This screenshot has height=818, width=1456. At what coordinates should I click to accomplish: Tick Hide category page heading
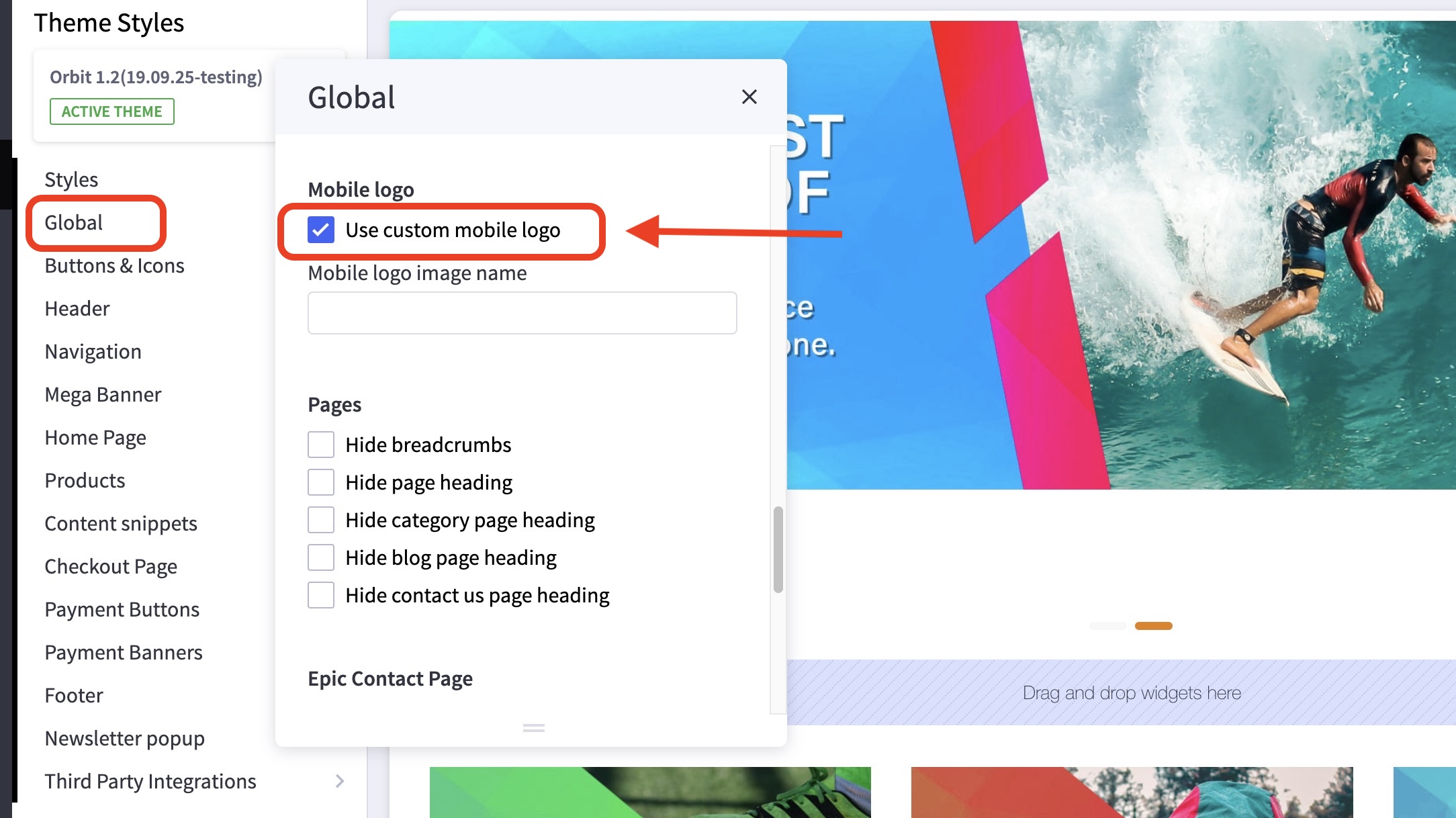[x=321, y=520]
